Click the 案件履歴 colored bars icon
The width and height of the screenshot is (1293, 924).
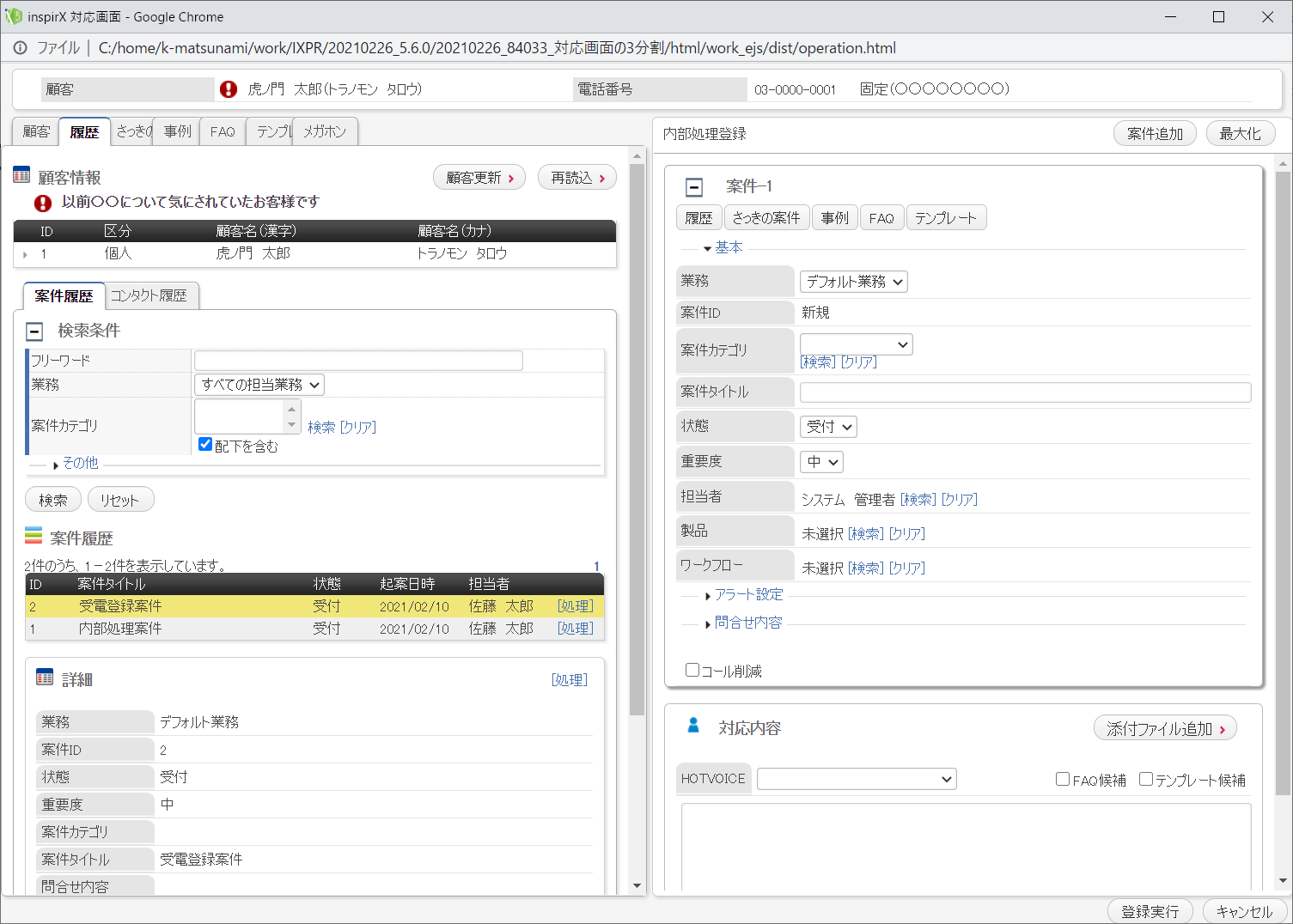coord(34,536)
